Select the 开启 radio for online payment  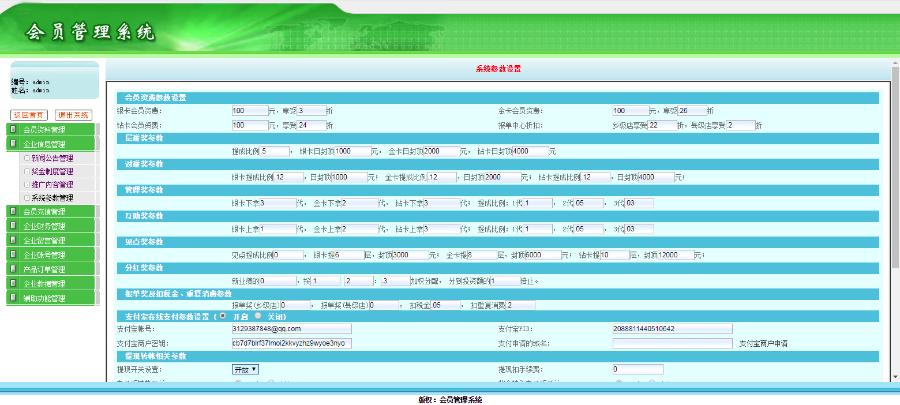(x=221, y=316)
